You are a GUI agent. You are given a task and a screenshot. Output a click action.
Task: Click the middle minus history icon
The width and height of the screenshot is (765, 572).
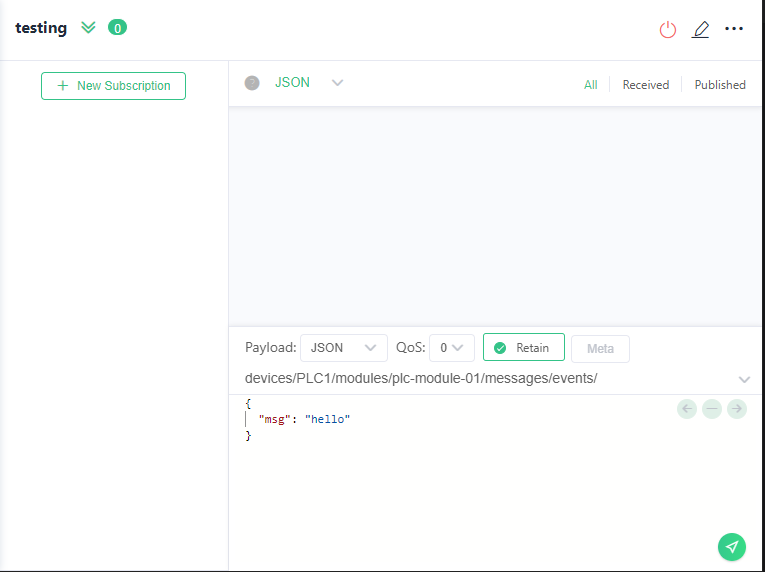point(712,408)
